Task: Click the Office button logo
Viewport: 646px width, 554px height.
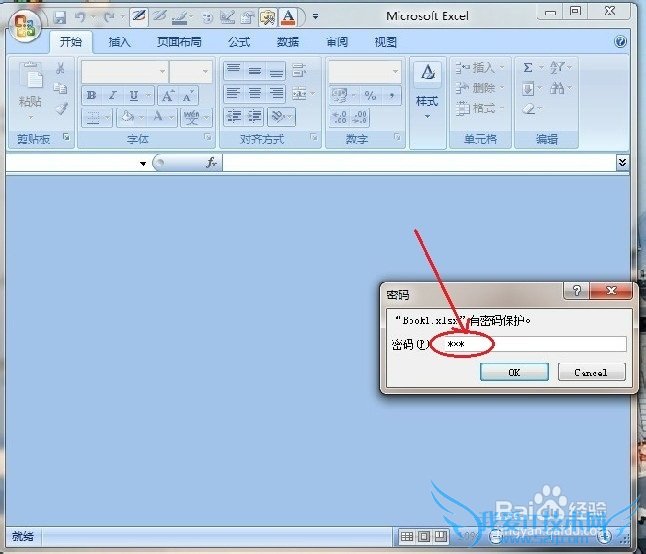Action: click(24, 26)
